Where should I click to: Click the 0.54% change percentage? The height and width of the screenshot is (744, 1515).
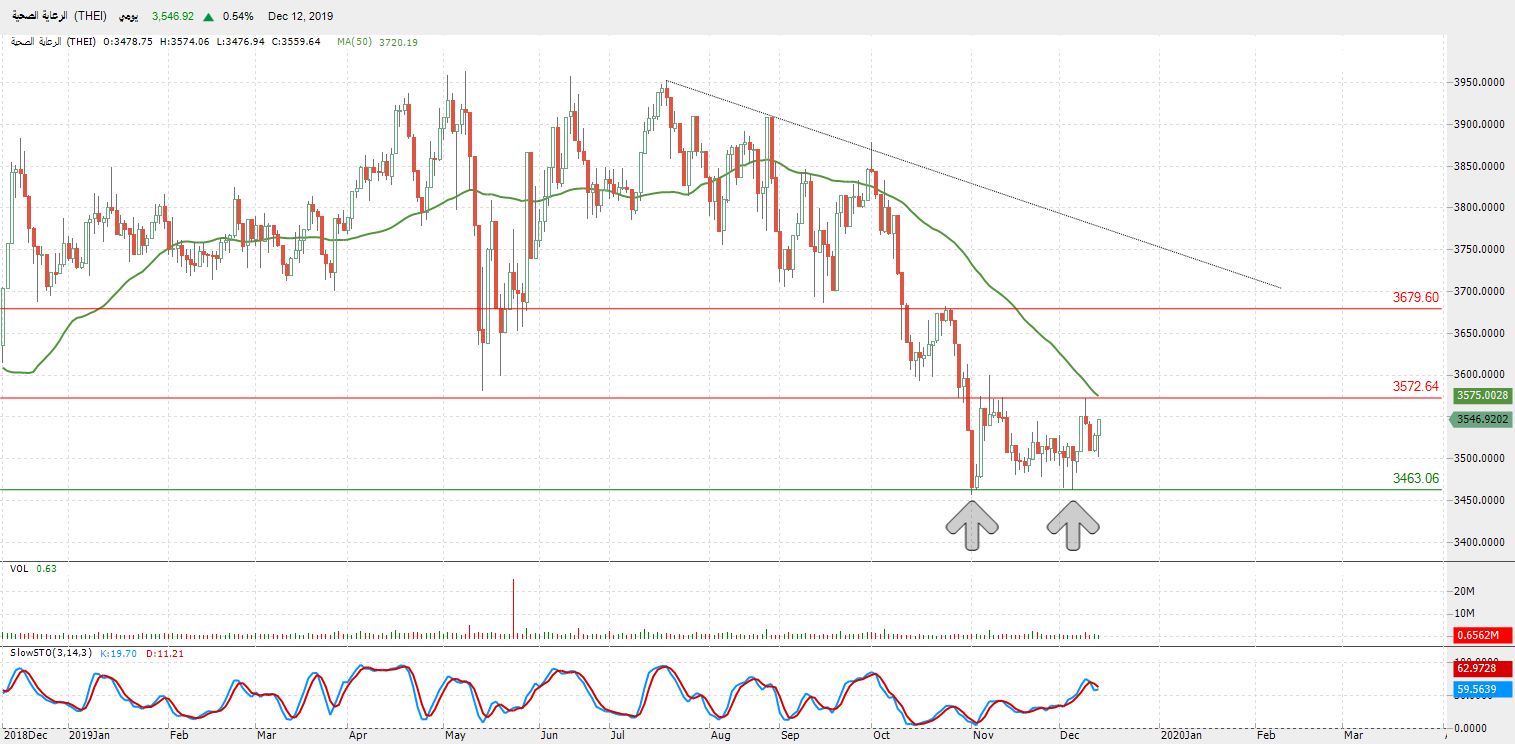point(238,17)
